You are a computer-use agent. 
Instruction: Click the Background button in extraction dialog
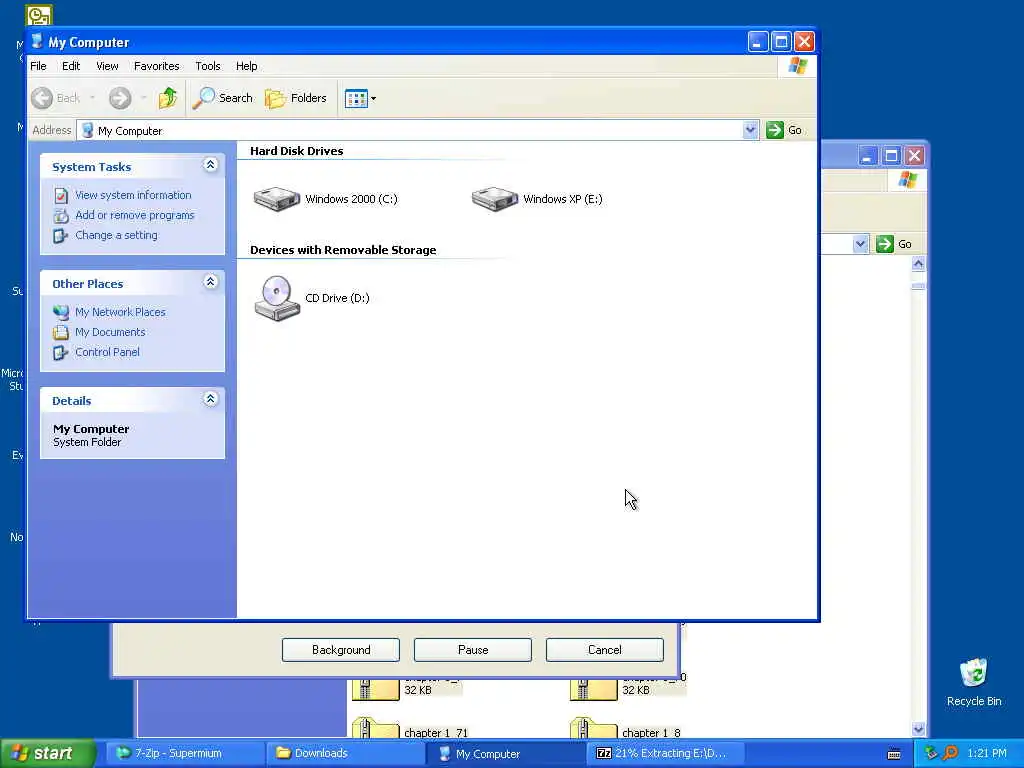pyautogui.click(x=341, y=650)
